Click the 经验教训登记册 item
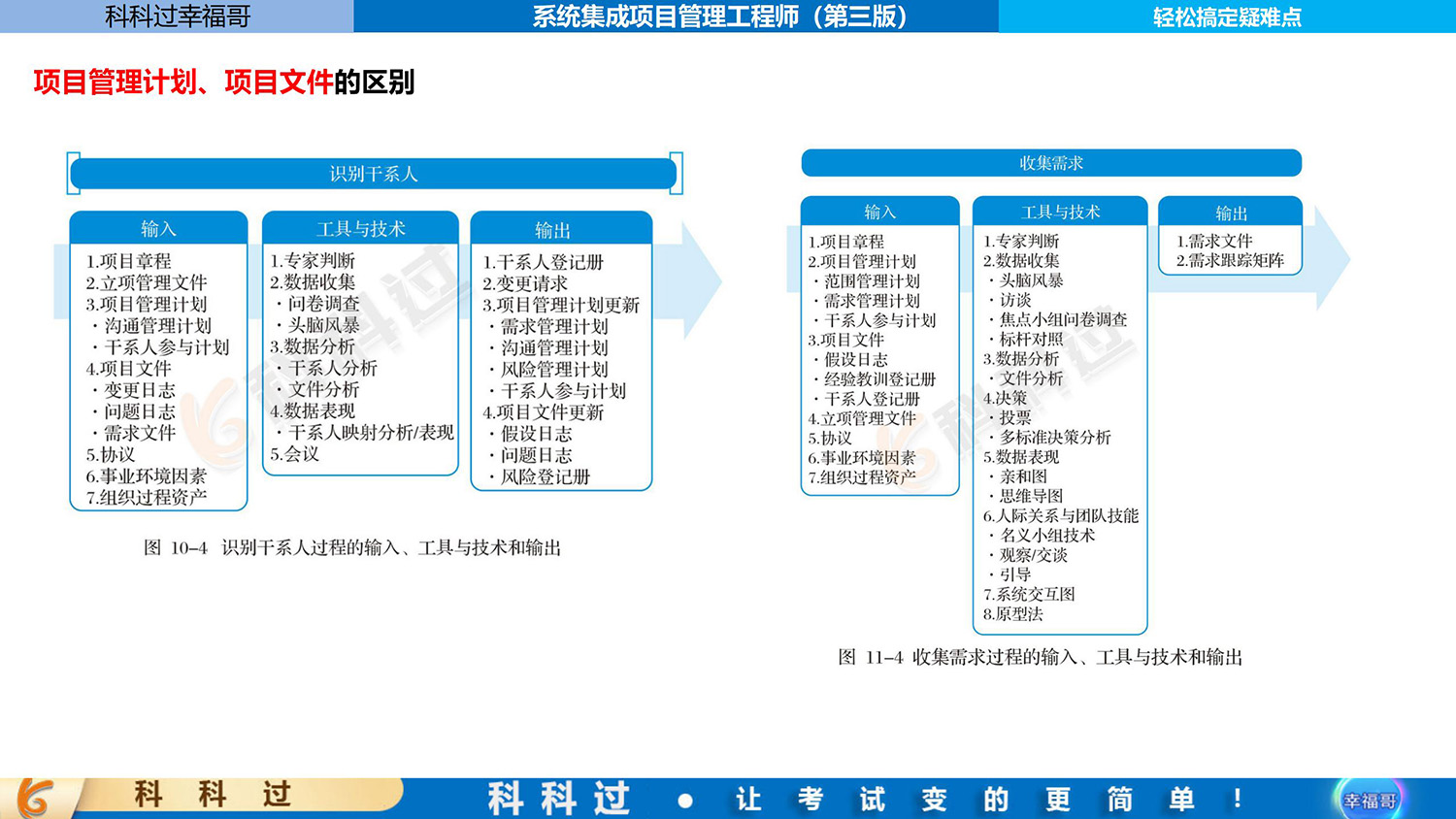The width and height of the screenshot is (1456, 819). pos(879,379)
